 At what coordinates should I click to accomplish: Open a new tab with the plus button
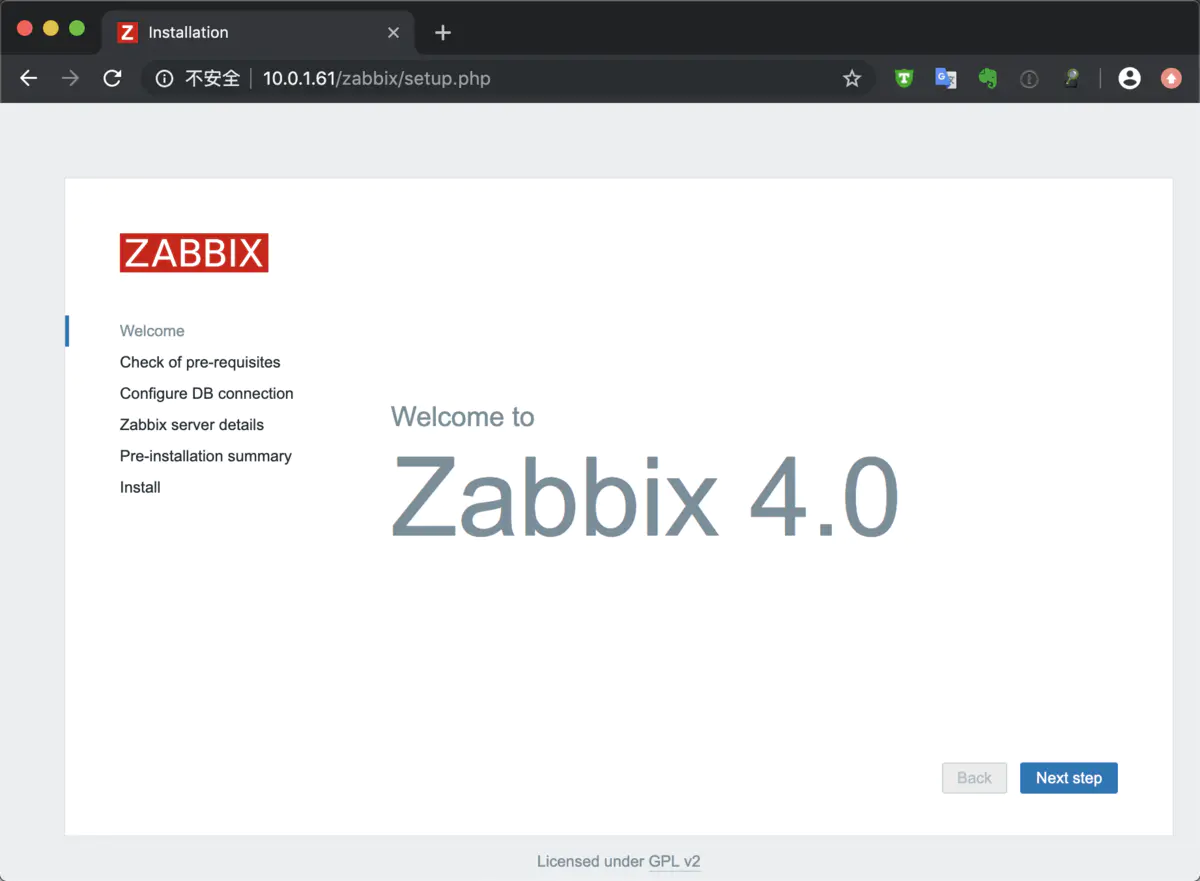pyautogui.click(x=443, y=33)
